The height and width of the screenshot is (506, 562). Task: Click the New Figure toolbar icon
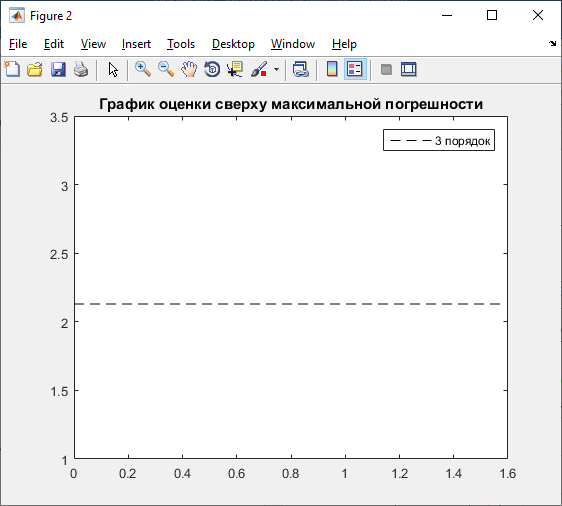click(x=12, y=69)
